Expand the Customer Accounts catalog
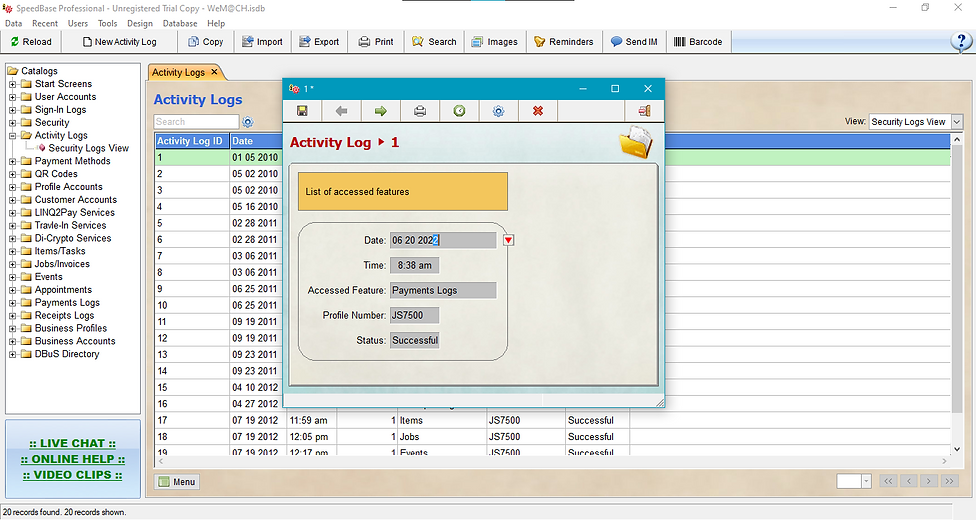The image size is (976, 520). point(12,200)
